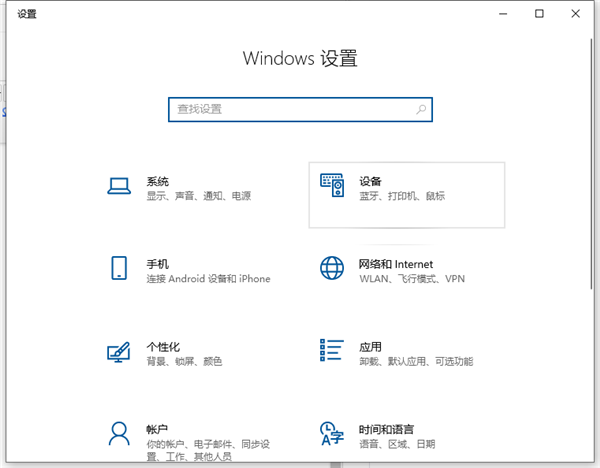Click the 时间和语言 clock icon

tap(332, 434)
